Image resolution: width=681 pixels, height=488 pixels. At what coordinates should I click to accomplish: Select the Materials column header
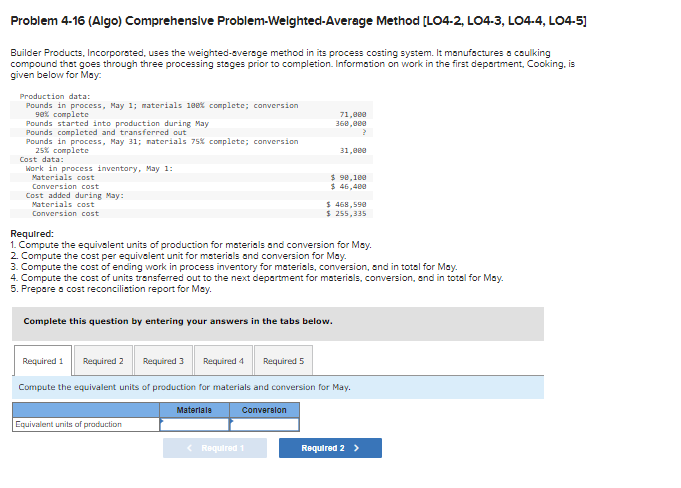(x=195, y=410)
